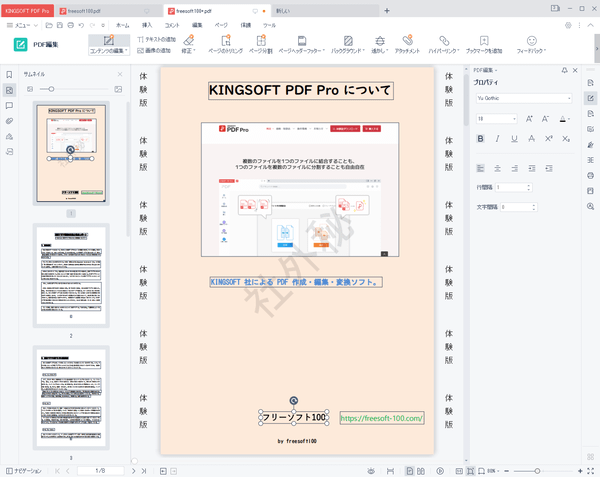The image size is (600, 477).
Task: Select the 画像の追加 add image tool
Action: [154, 50]
